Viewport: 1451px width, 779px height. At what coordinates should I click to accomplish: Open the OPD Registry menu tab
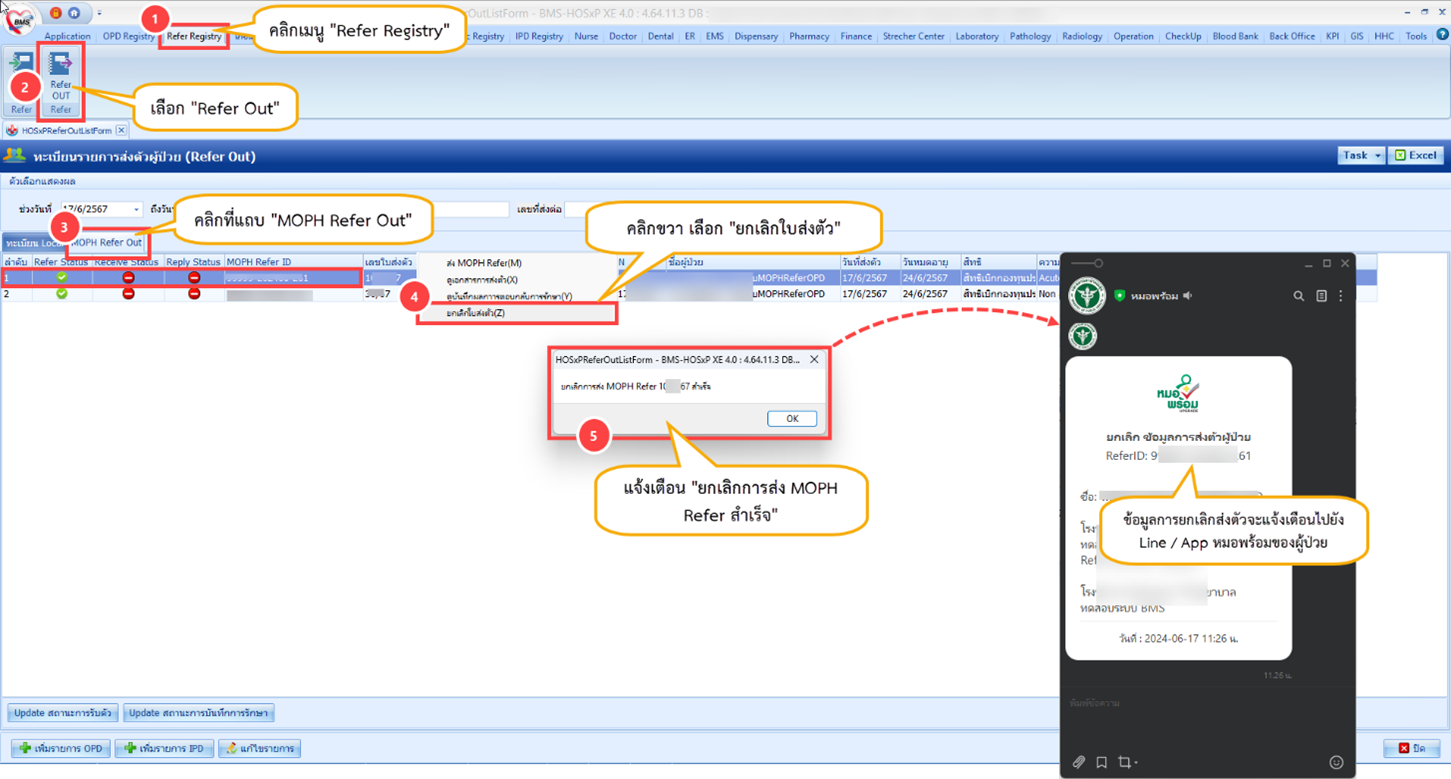coord(128,36)
